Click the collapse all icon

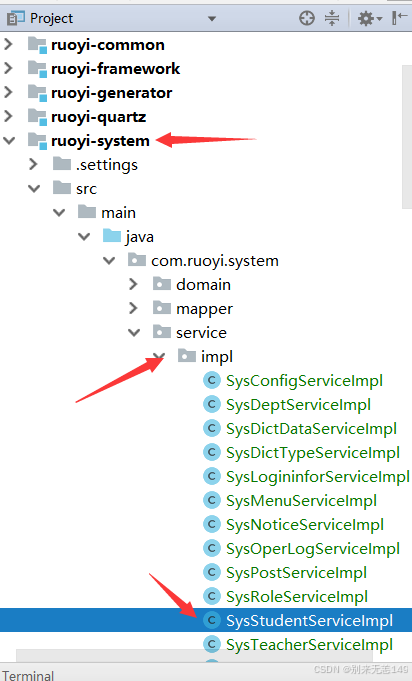point(332,18)
